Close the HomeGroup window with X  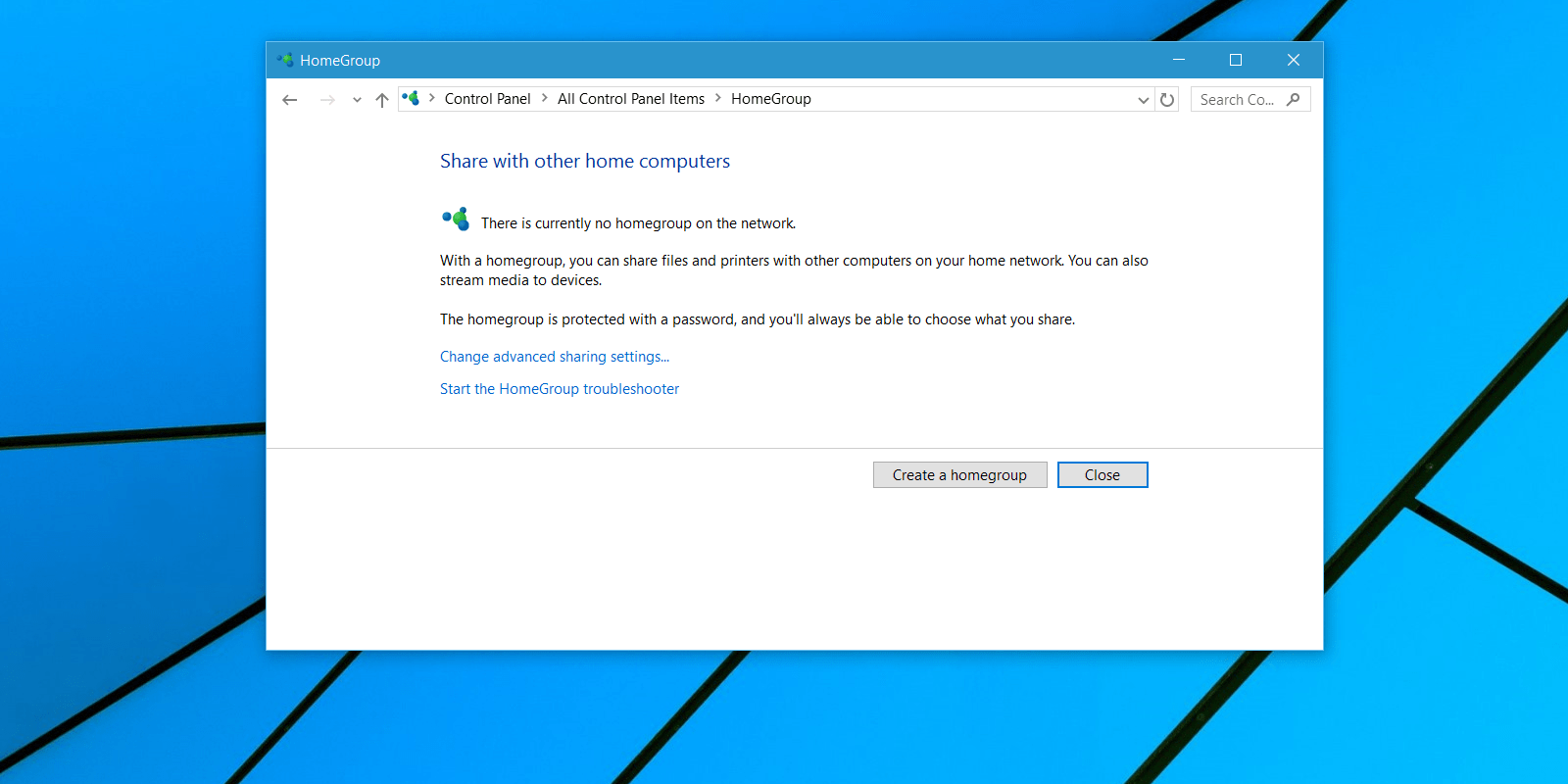[x=1294, y=60]
